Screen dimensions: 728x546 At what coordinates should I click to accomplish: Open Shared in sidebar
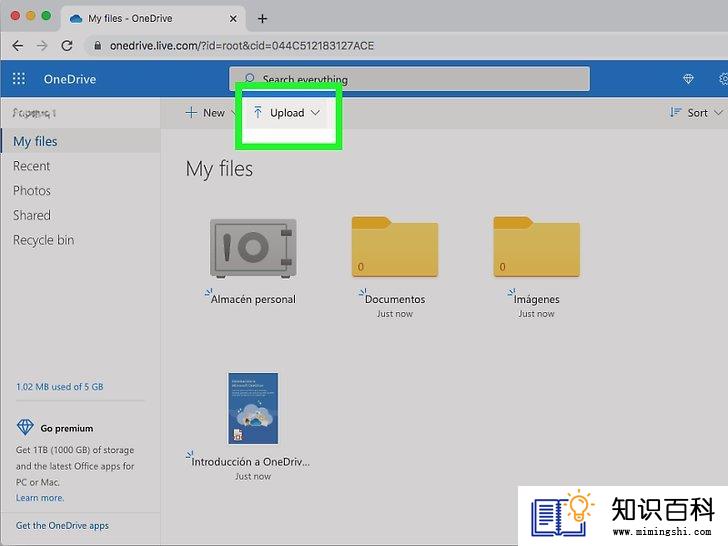32,215
